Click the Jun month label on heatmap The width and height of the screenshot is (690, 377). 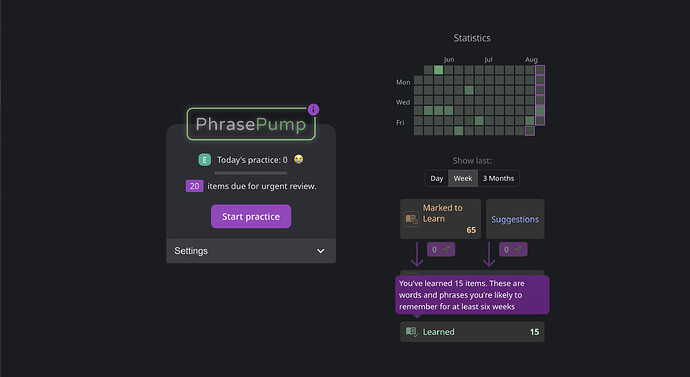pos(449,59)
